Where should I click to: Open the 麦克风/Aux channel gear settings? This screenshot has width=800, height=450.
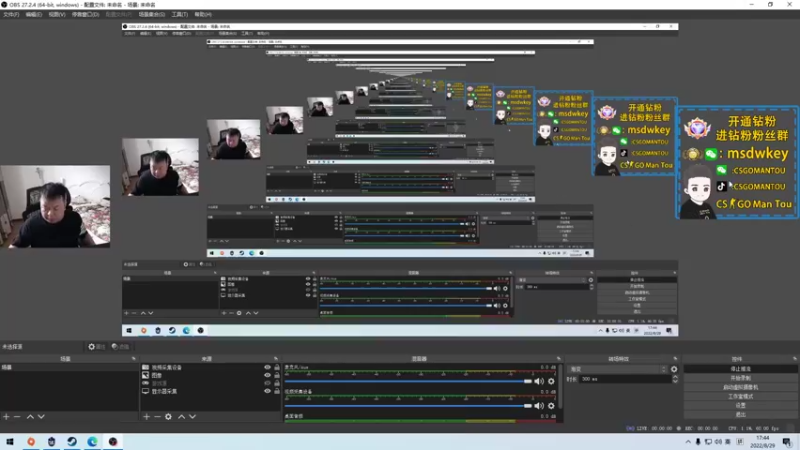[551, 381]
